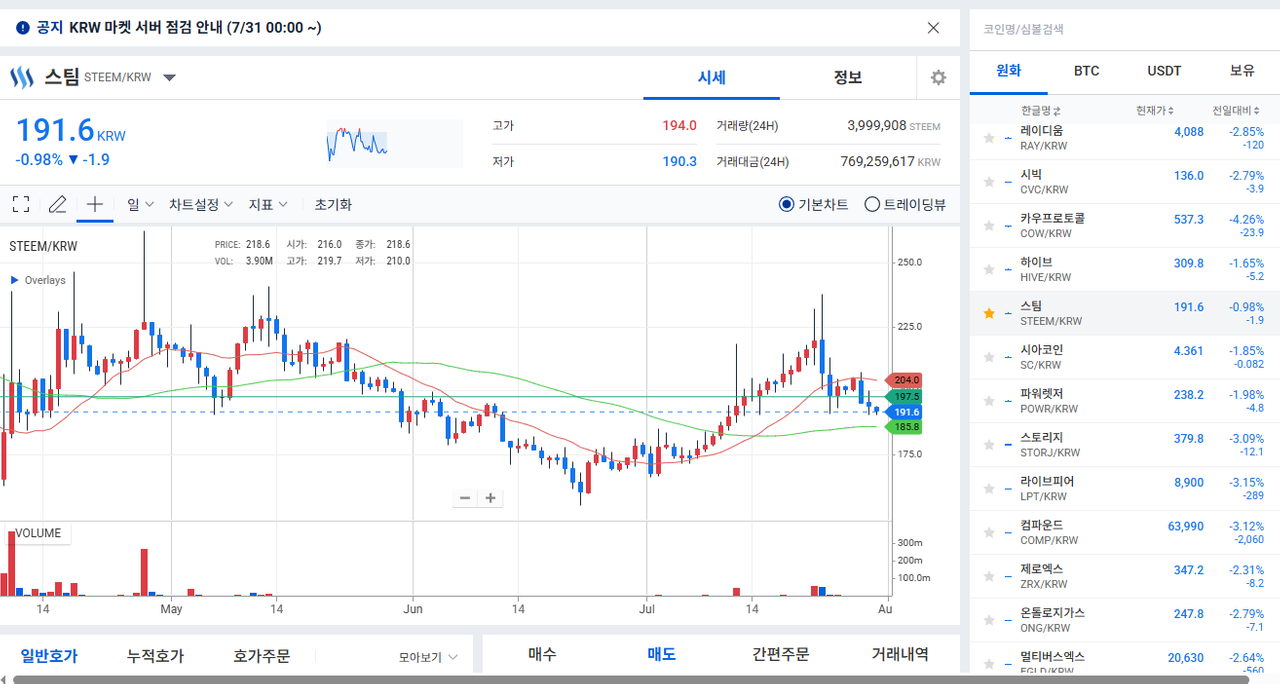
Task: Reset chart with 초기화 button
Action: [333, 204]
